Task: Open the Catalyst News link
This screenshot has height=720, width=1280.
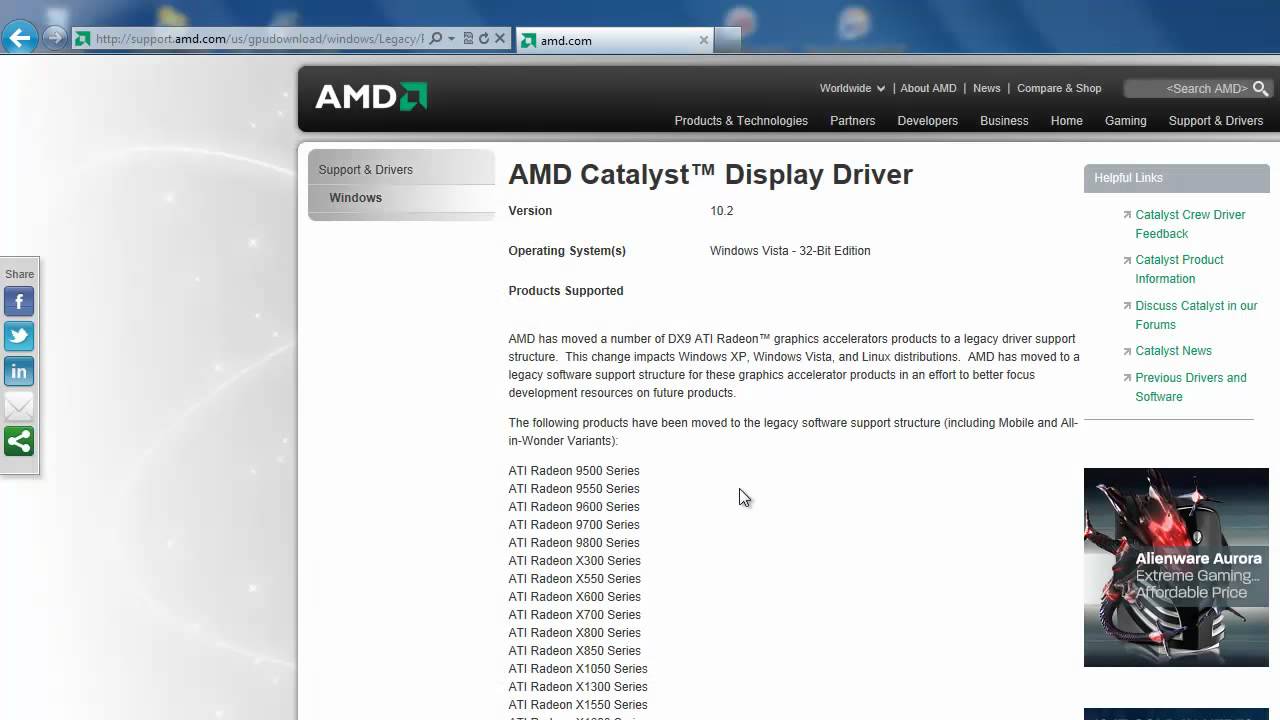Action: point(1173,351)
